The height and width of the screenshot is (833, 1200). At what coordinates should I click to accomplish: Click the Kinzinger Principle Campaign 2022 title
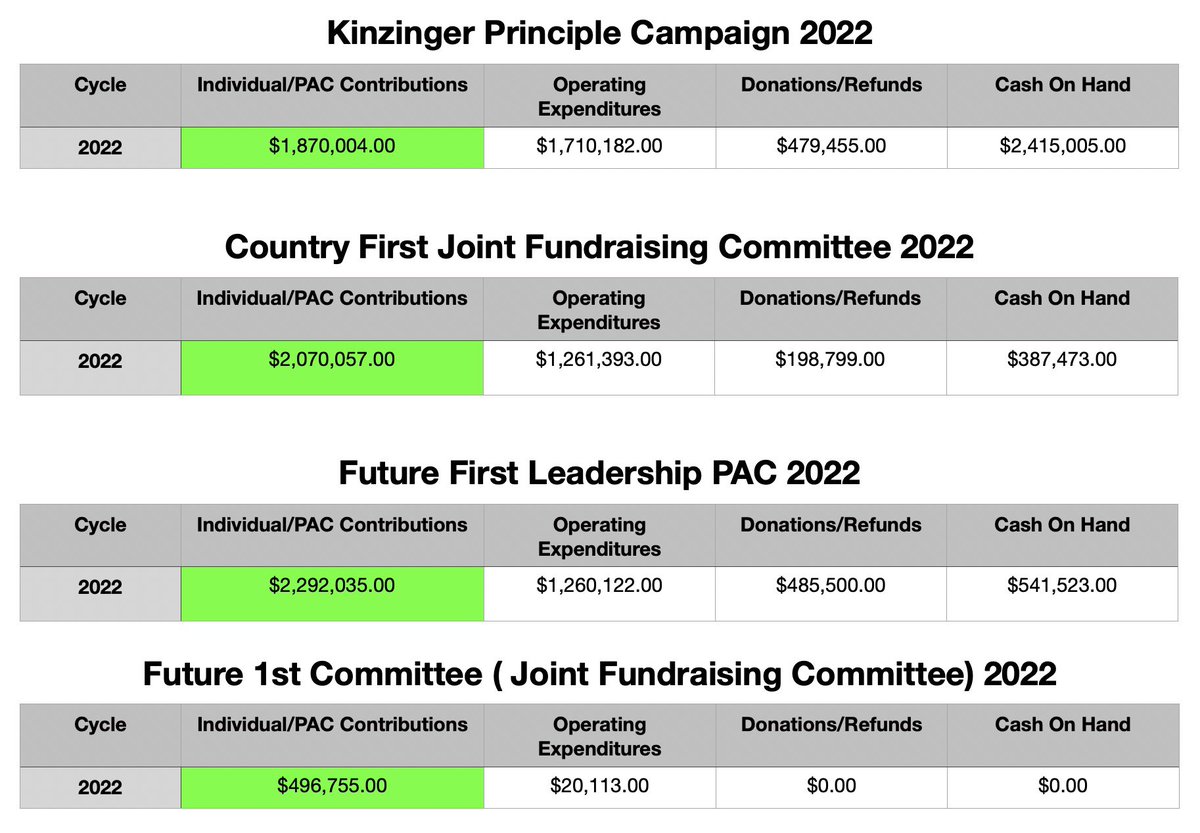(600, 33)
